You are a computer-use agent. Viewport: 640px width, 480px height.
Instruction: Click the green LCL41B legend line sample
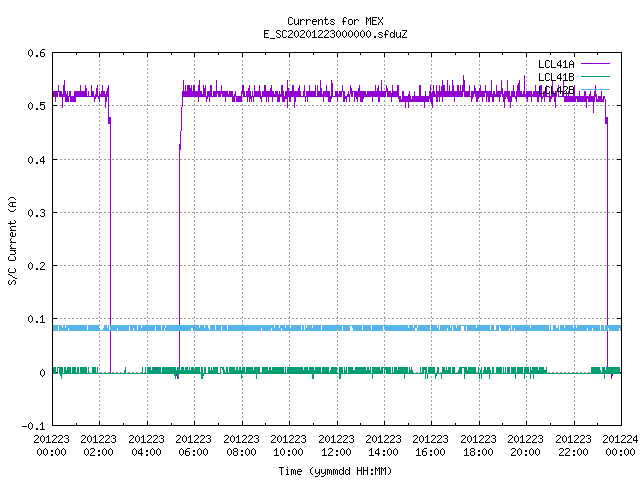[x=595, y=76]
